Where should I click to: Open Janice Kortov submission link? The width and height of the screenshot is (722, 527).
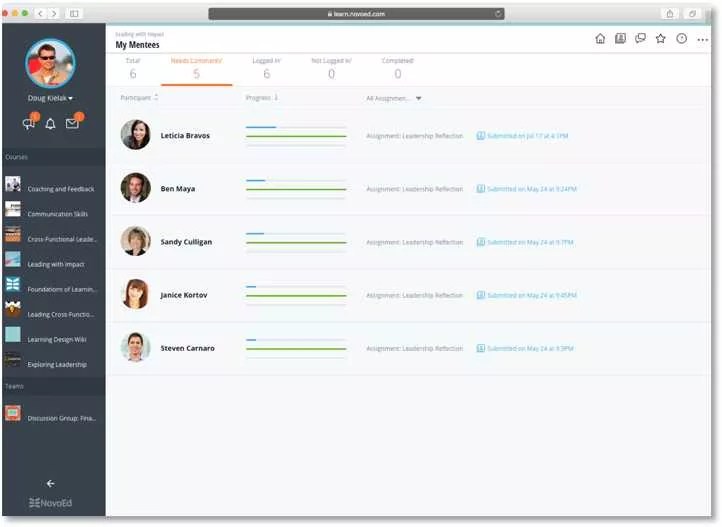pyautogui.click(x=532, y=295)
